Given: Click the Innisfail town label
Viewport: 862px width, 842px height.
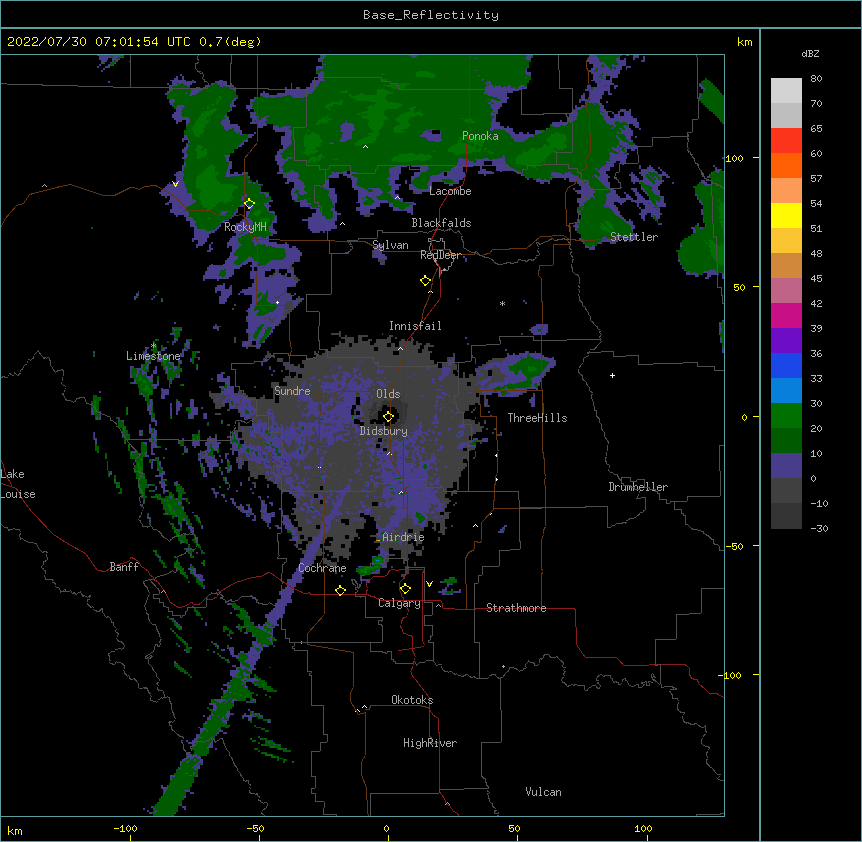Looking at the screenshot, I should 415,326.
